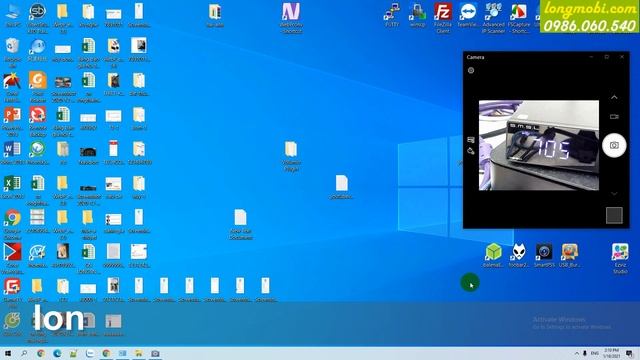Select the balenaEtcher green cube shortcut
Viewport: 640px width, 360px height.
tap(493, 256)
